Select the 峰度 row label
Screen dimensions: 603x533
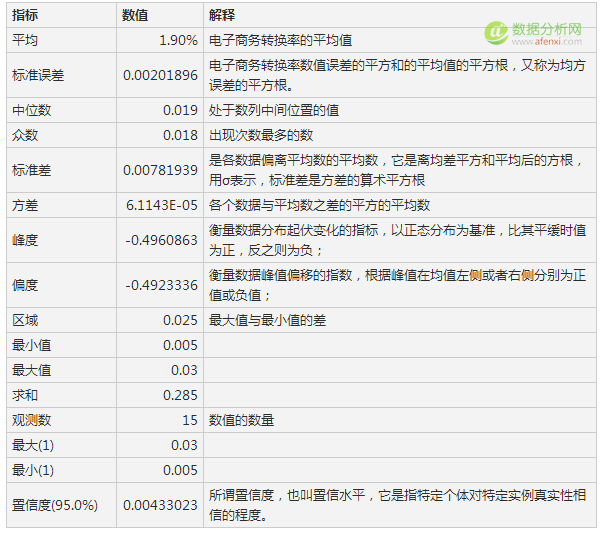(x=25, y=240)
